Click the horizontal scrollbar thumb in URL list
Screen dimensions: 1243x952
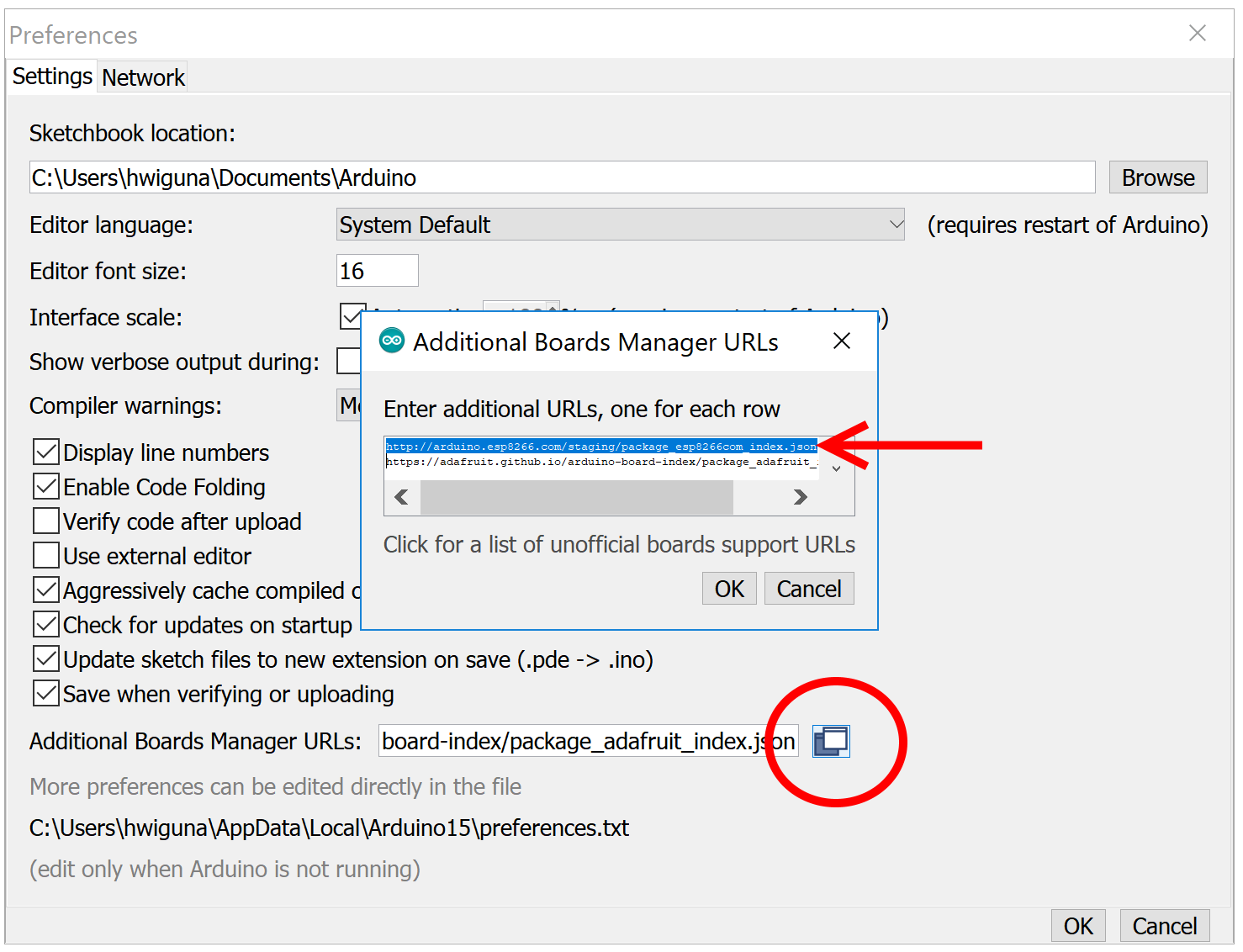tap(577, 497)
